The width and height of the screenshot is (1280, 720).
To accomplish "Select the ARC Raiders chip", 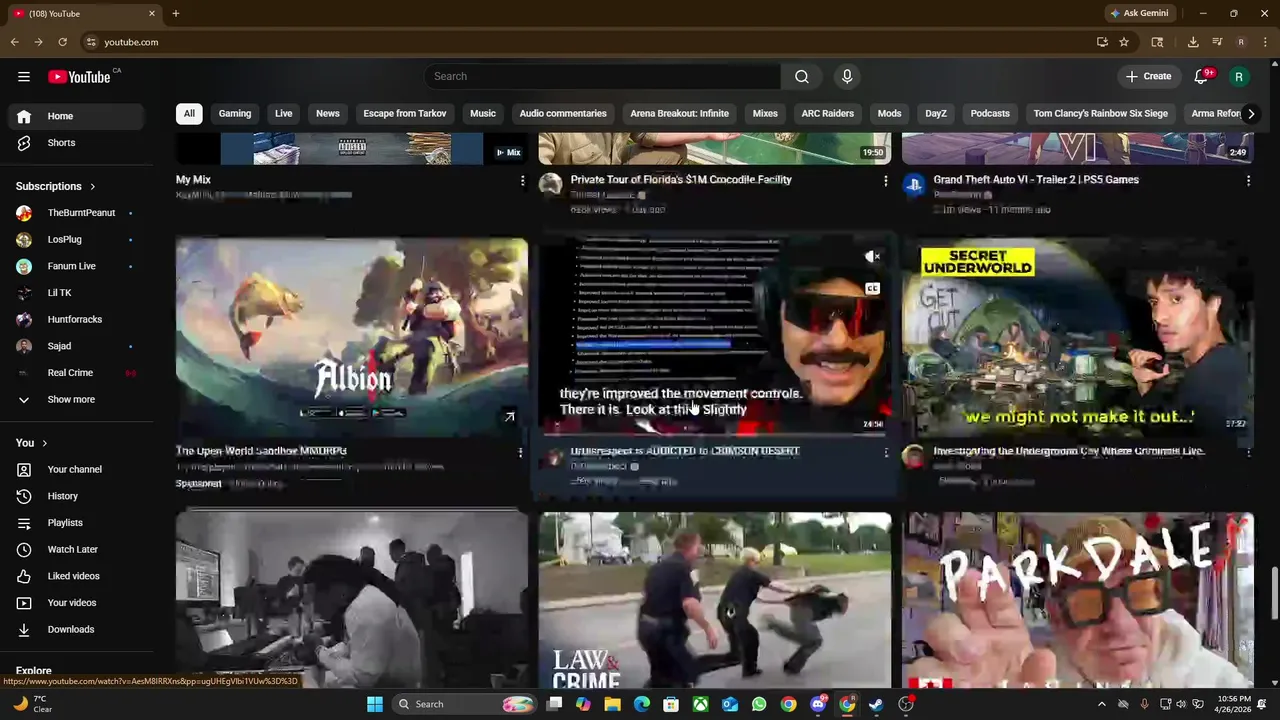I will click(x=828, y=114).
